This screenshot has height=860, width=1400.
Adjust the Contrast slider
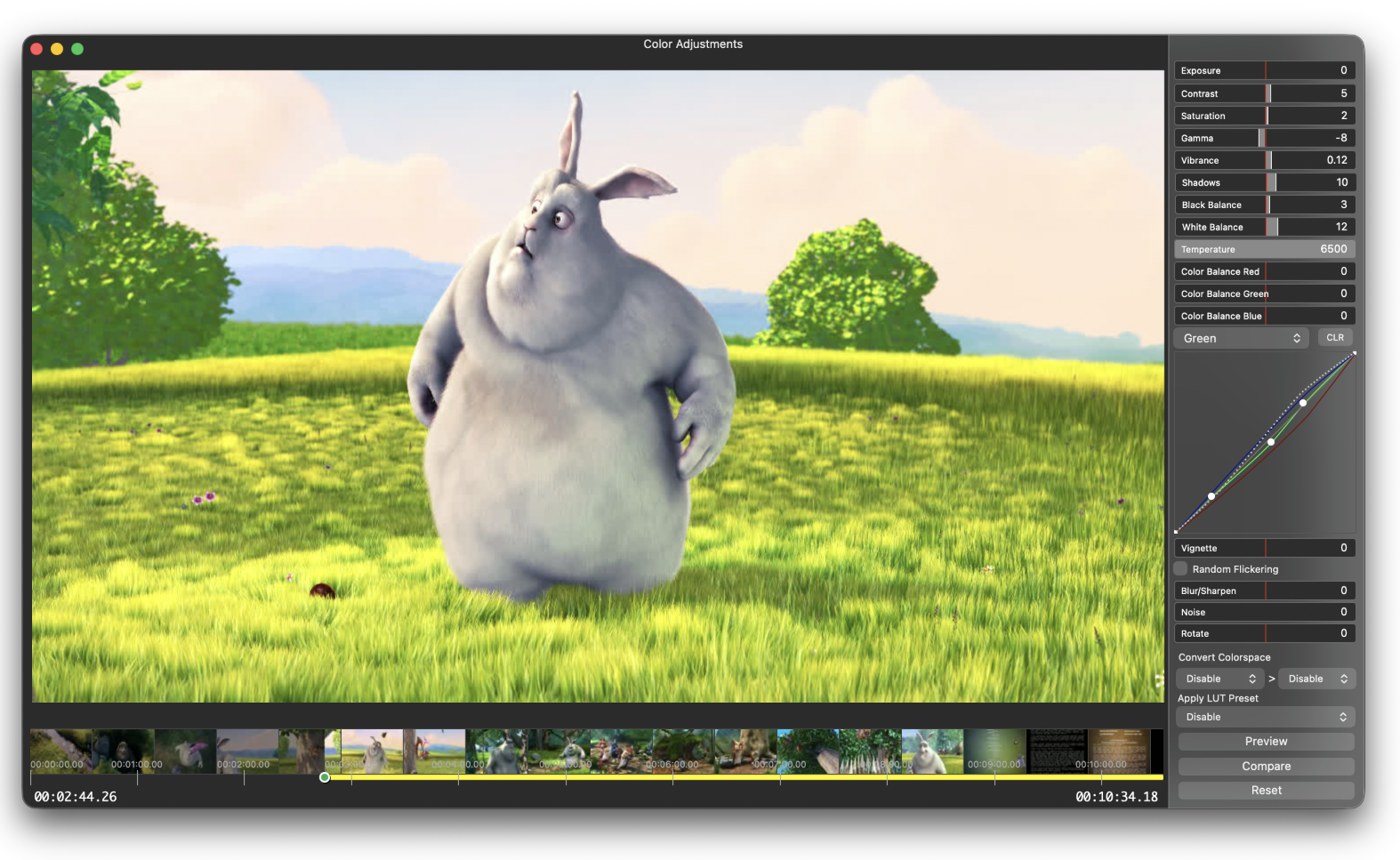tap(1265, 93)
